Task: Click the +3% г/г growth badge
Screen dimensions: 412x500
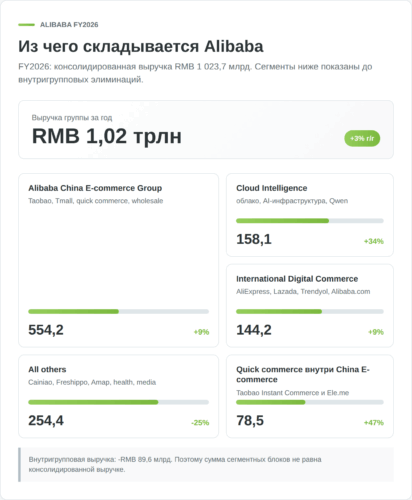Action: [x=362, y=138]
